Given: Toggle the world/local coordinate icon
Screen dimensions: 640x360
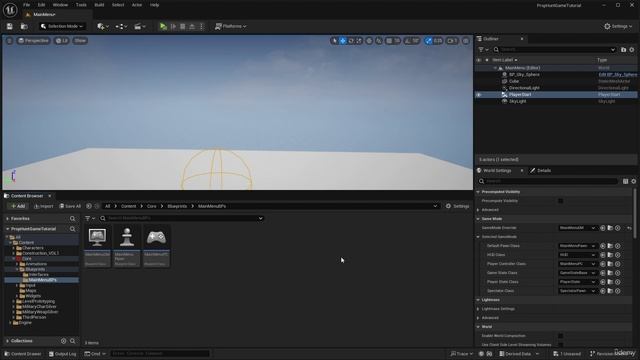Looking at the screenshot, I should tap(369, 41).
